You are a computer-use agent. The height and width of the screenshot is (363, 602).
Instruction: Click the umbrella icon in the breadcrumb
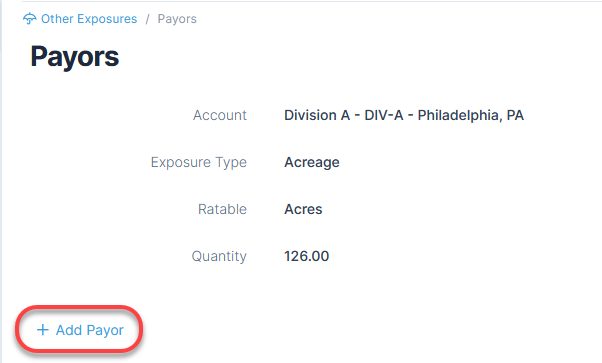[x=30, y=18]
